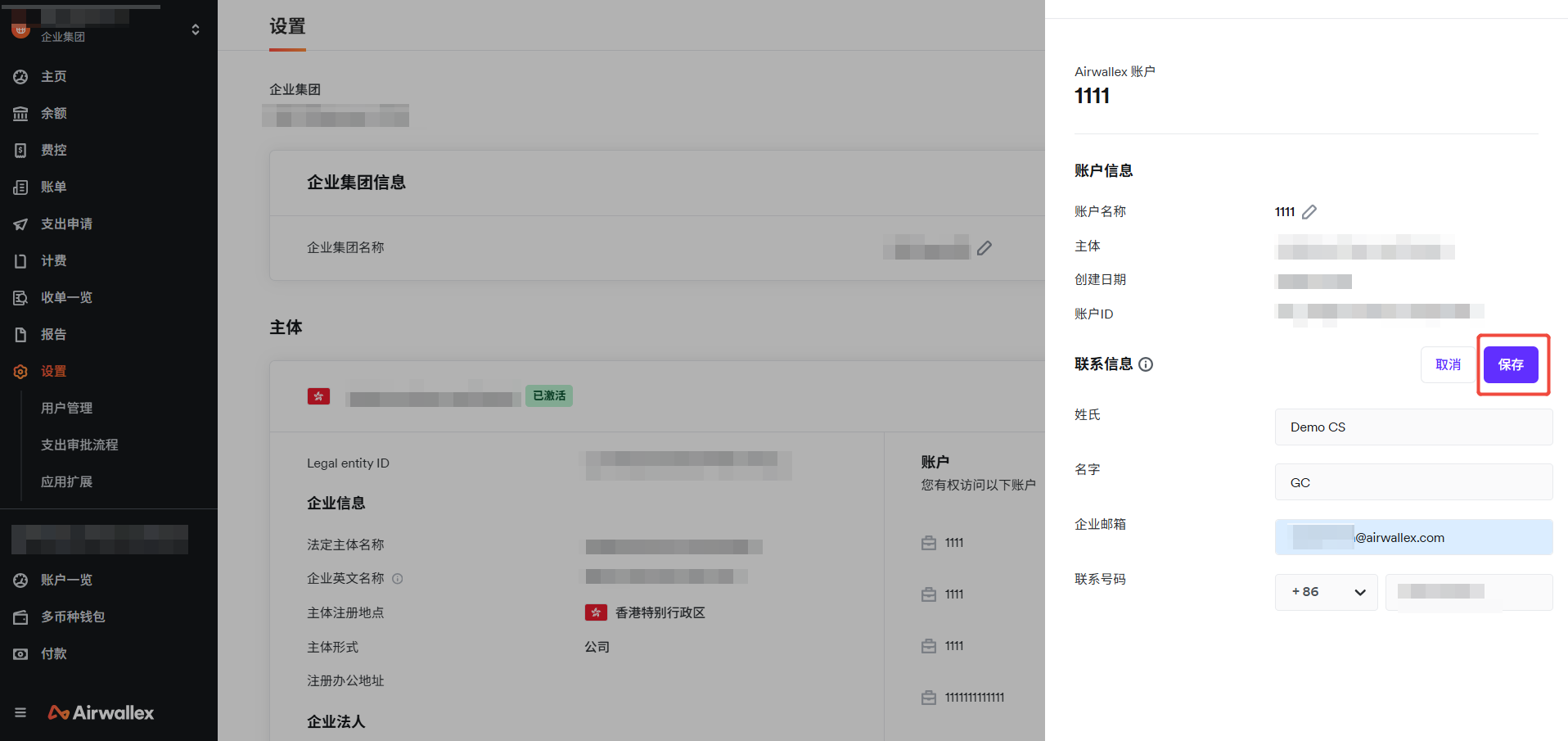
Task: Click the 姓氏 field containing Demo CS
Action: [x=1413, y=427]
